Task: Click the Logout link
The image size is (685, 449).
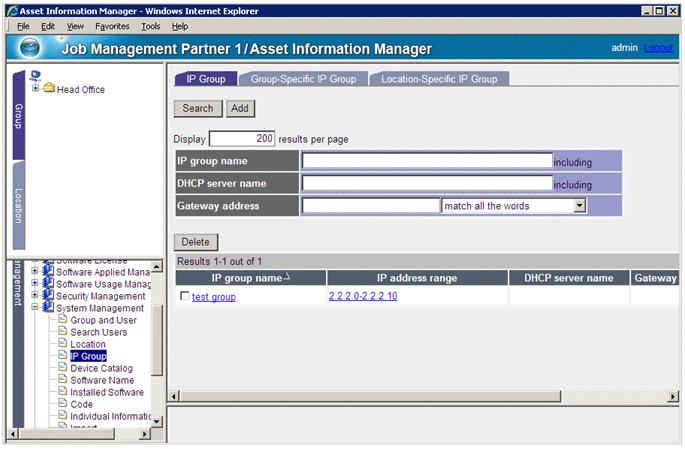Action: coord(659,48)
